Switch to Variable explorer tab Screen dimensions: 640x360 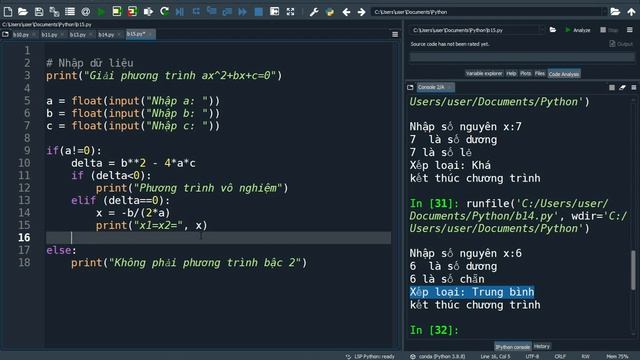pos(484,73)
